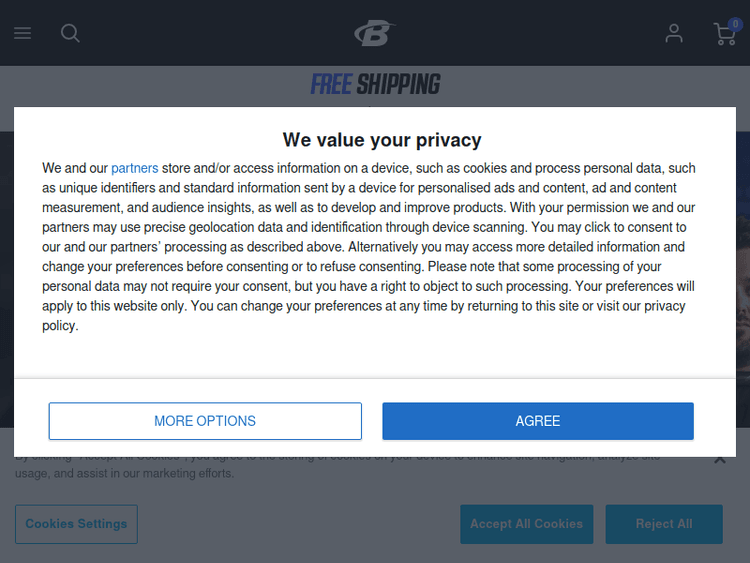This screenshot has width=750, height=563.
Task: Click the privacy consent paragraph text
Action: (x=370, y=247)
